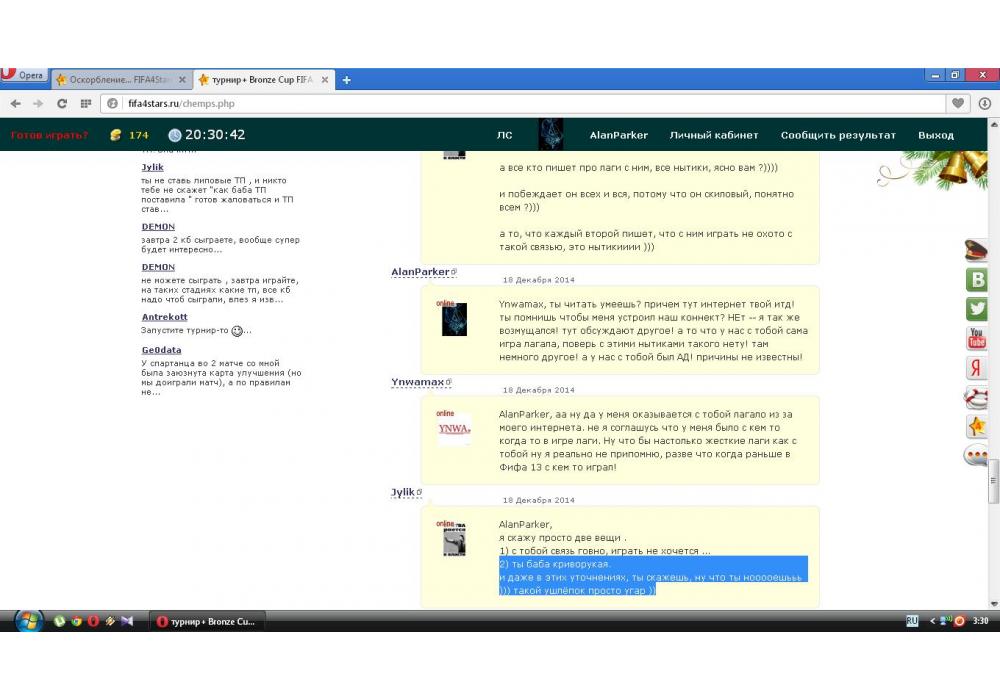Go back using the browser back arrow

16,104
